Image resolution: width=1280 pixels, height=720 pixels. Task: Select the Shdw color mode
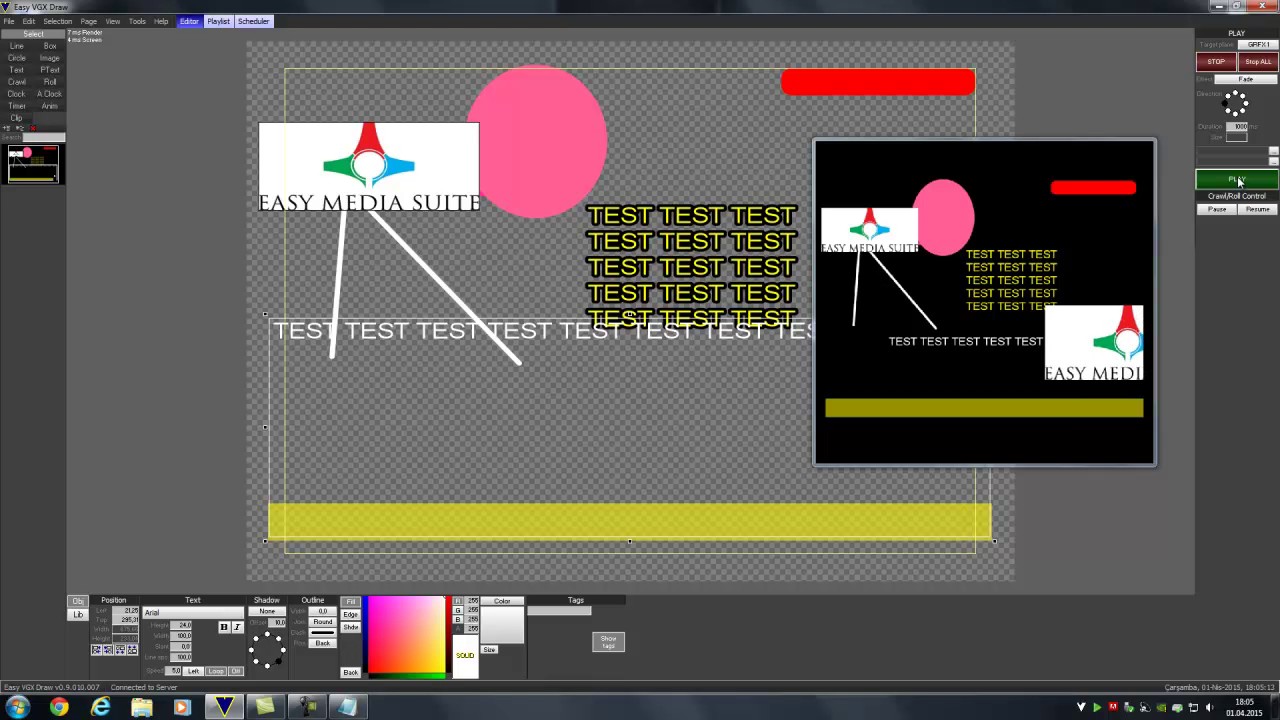tap(351, 627)
